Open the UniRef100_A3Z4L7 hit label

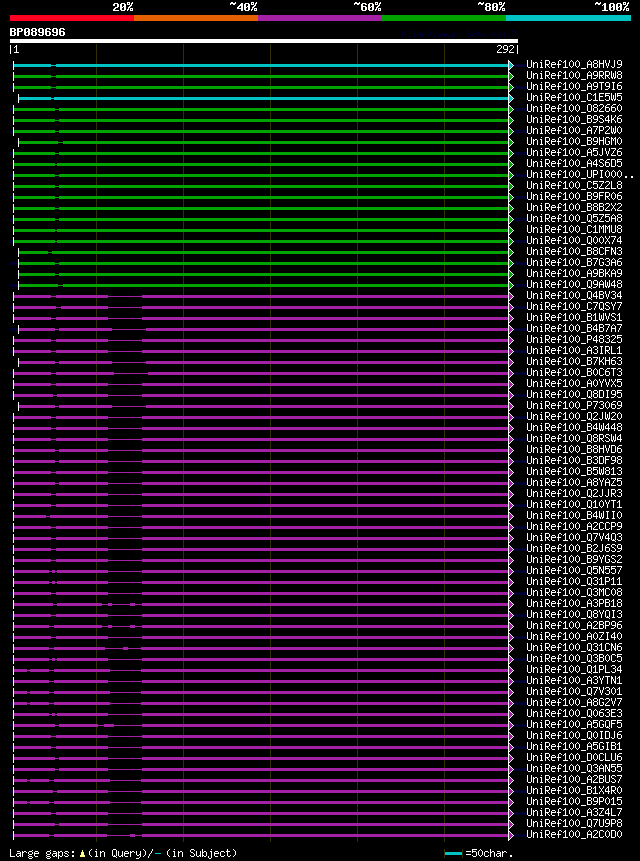pos(574,812)
